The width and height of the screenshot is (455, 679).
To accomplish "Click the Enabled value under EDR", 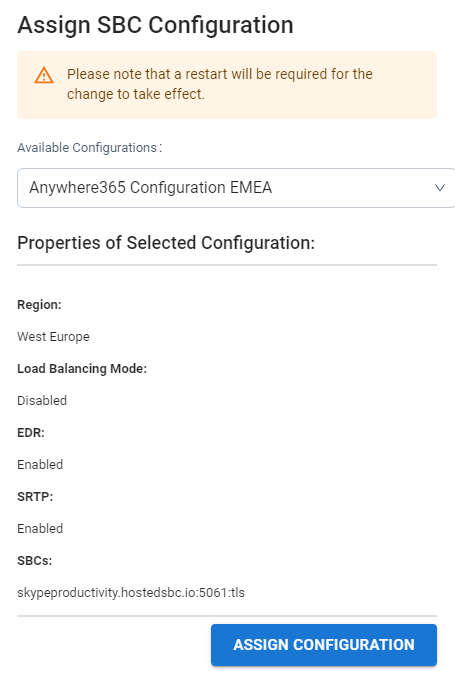I will click(x=40, y=465).
